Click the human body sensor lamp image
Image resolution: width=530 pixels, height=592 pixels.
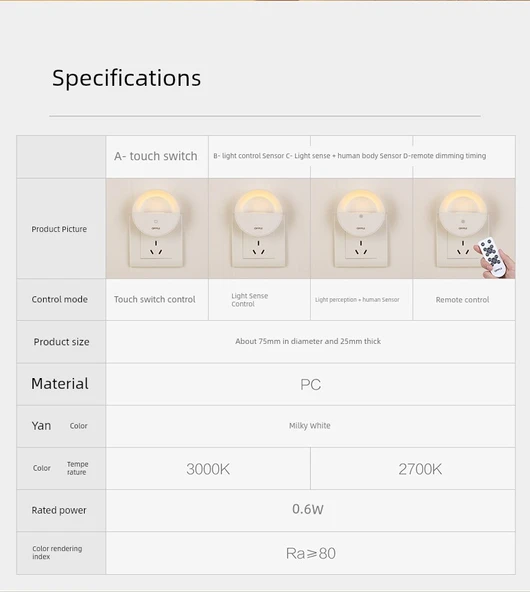click(362, 228)
